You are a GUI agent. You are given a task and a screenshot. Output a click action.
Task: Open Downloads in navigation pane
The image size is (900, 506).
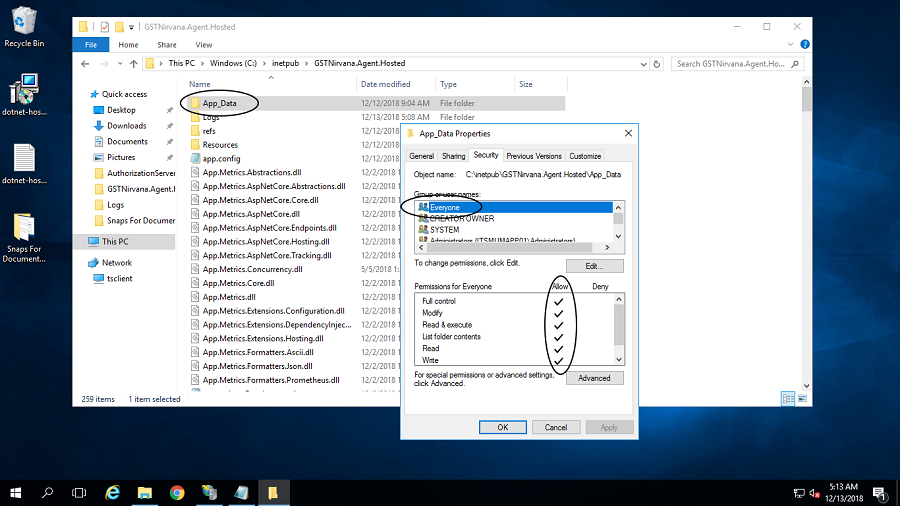126,126
